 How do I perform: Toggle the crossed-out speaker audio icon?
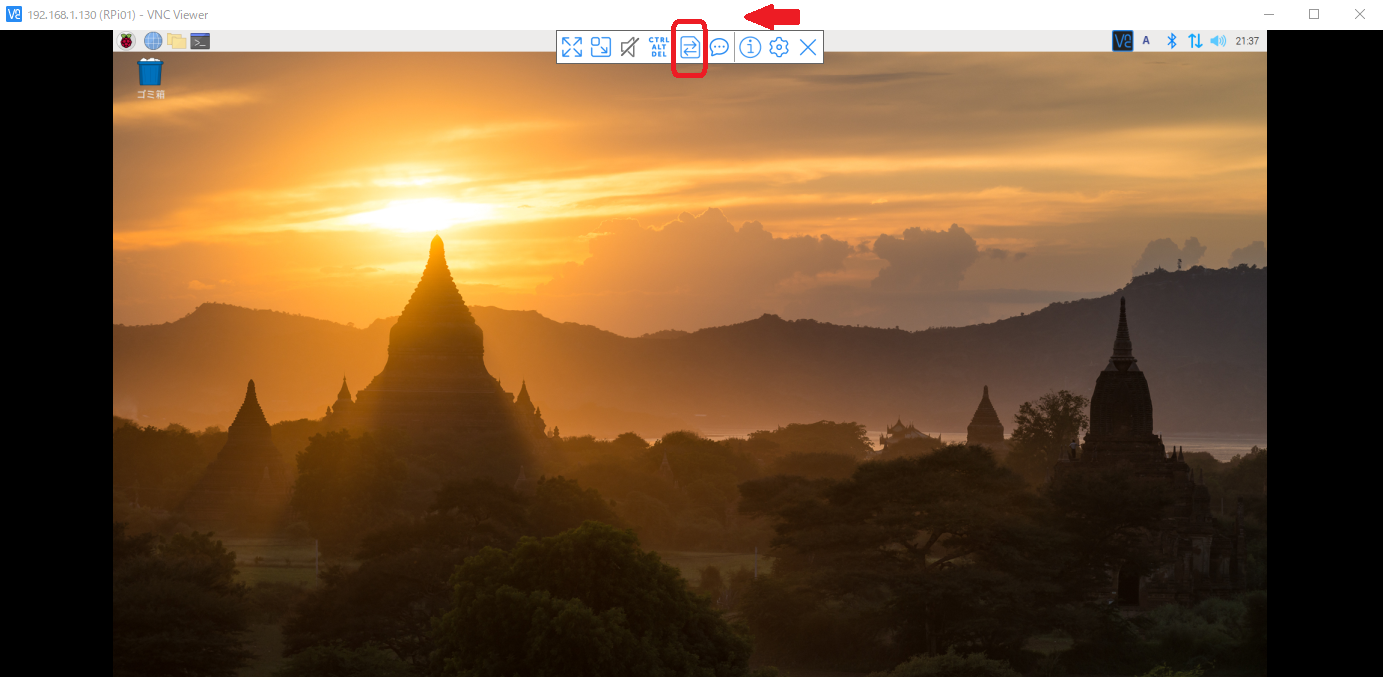pyautogui.click(x=629, y=47)
